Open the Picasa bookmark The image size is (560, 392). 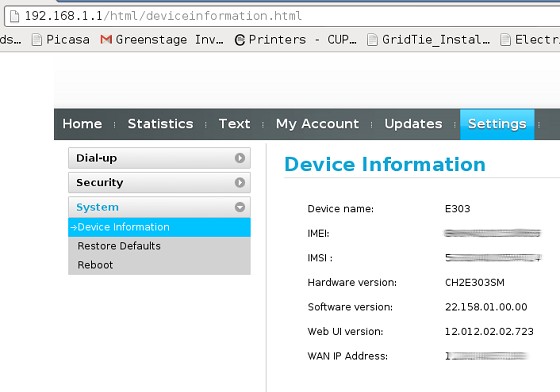tap(61, 40)
